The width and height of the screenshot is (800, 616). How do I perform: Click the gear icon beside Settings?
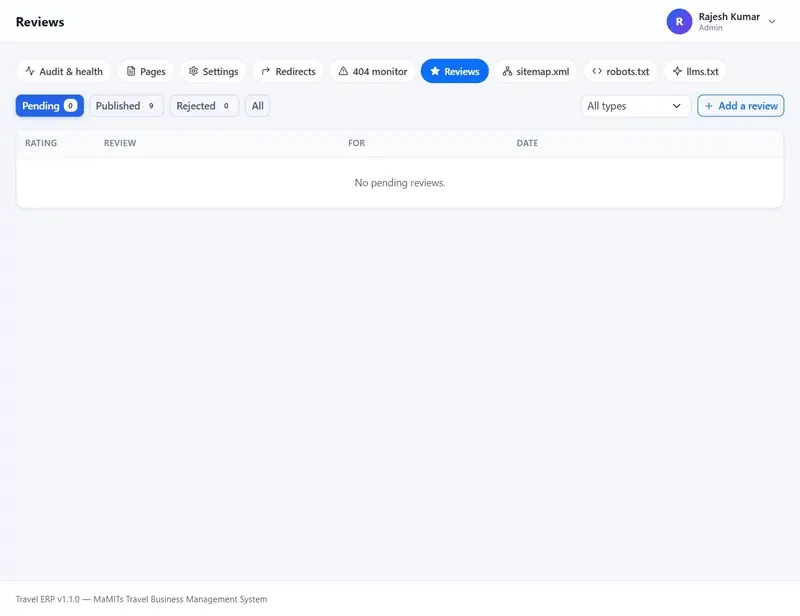(x=193, y=71)
